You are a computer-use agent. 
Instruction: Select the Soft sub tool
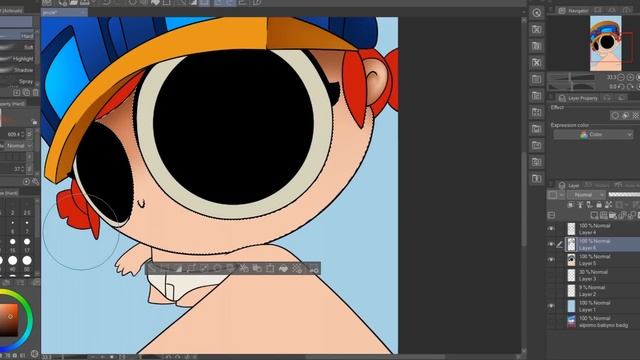[x=17, y=47]
